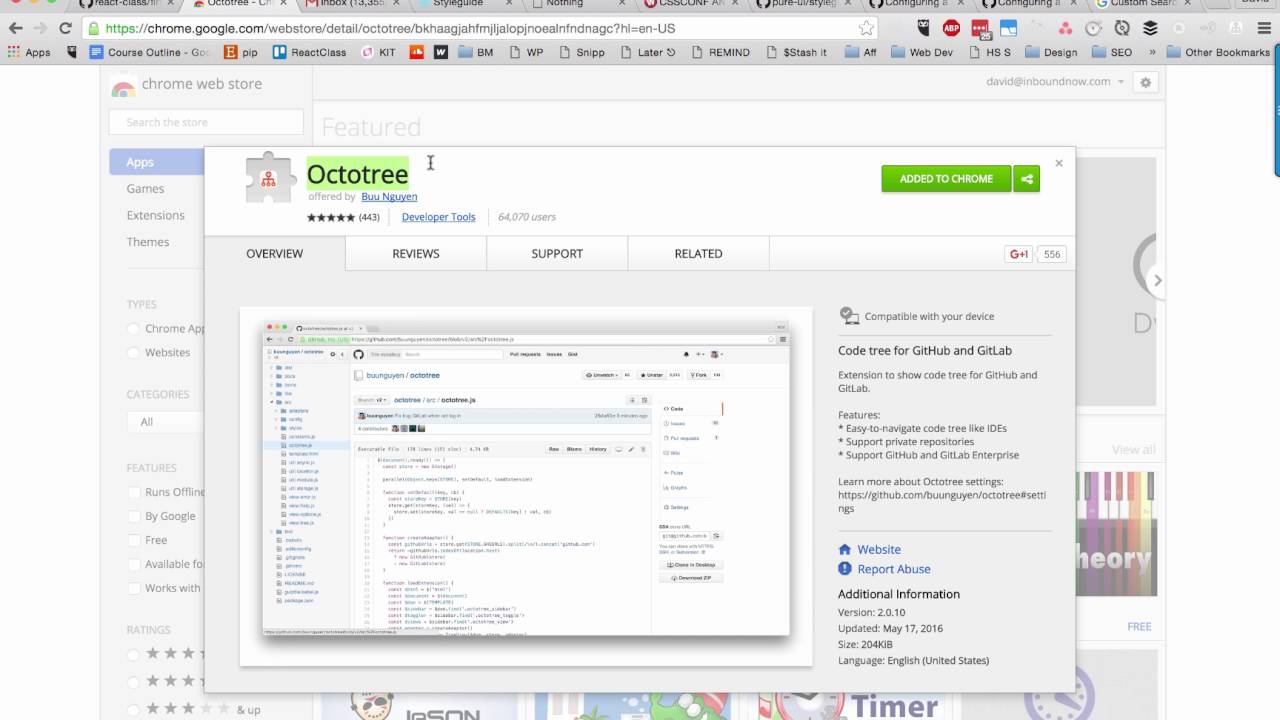Open the Apps grid shortcut in bookmarks bar
The image size is (1280, 720).
point(29,52)
